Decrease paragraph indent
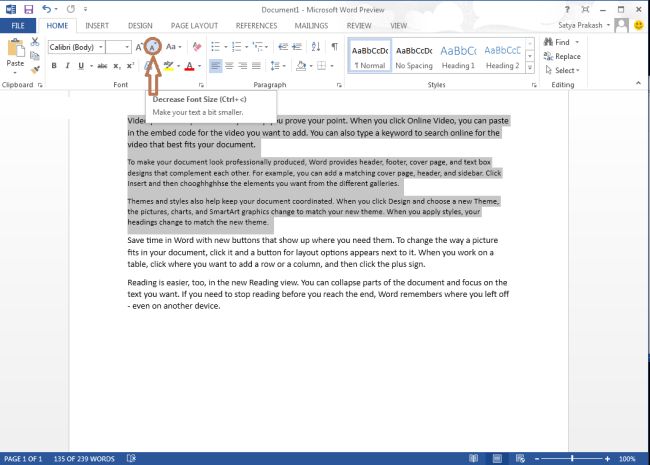Image resolution: width=650 pixels, height=465 pixels. point(283,47)
